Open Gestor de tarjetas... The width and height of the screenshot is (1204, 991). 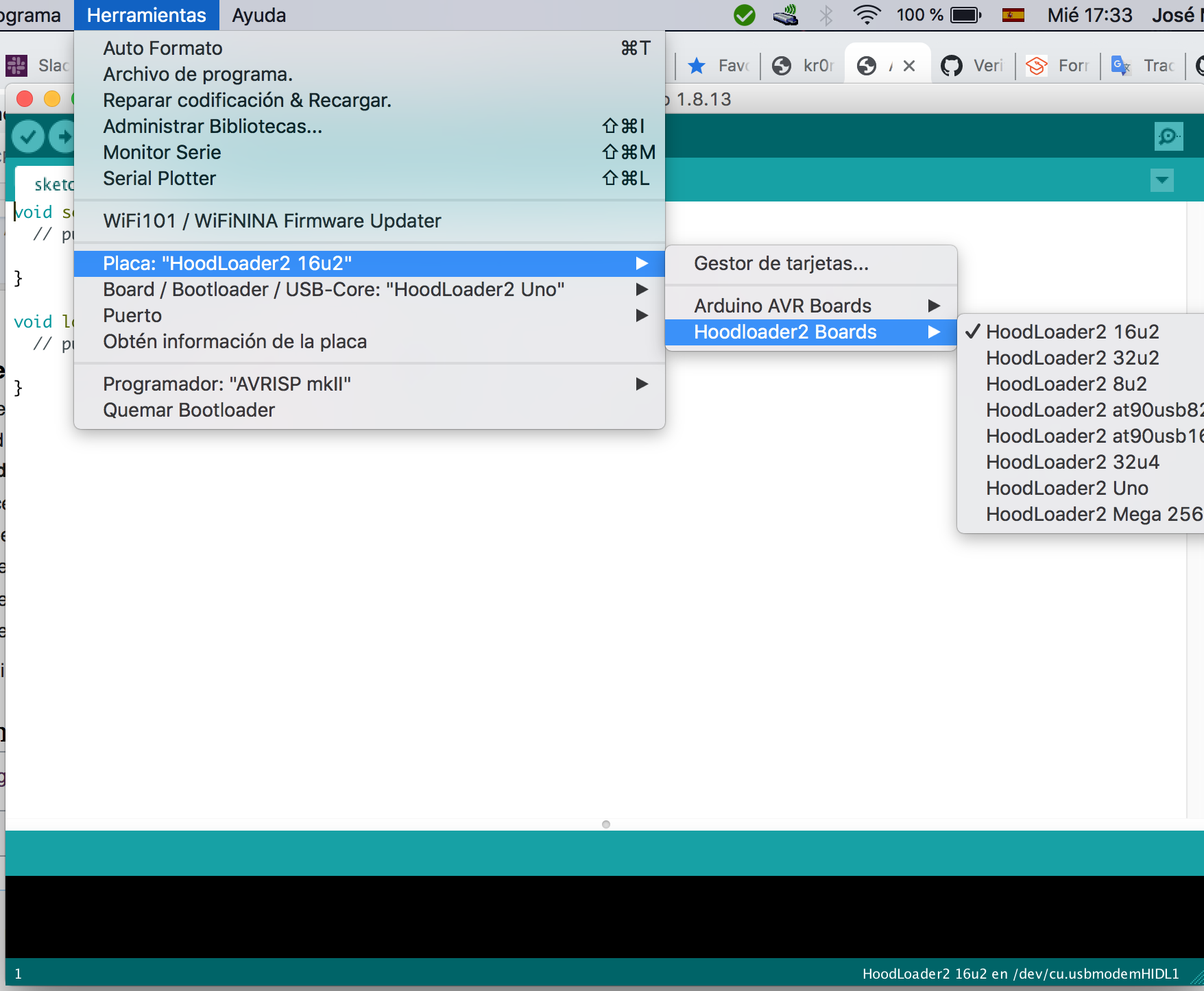811,263
